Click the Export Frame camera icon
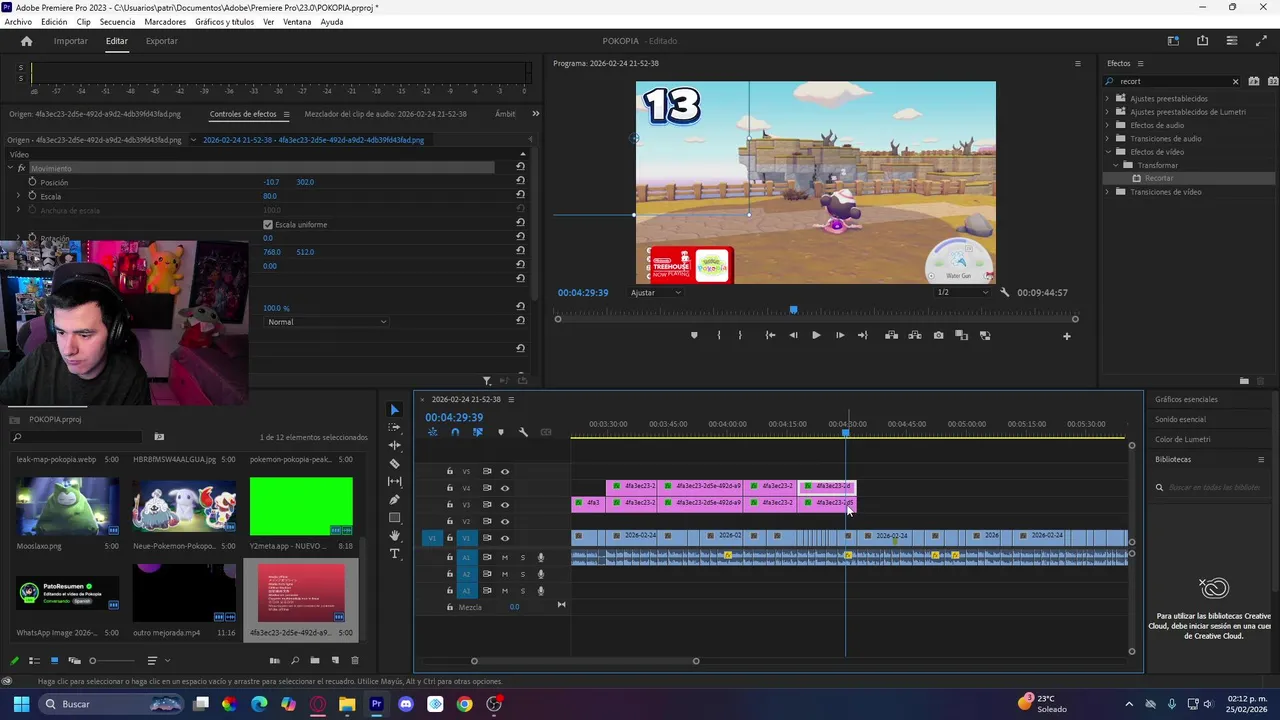1280x720 pixels. coord(938,335)
